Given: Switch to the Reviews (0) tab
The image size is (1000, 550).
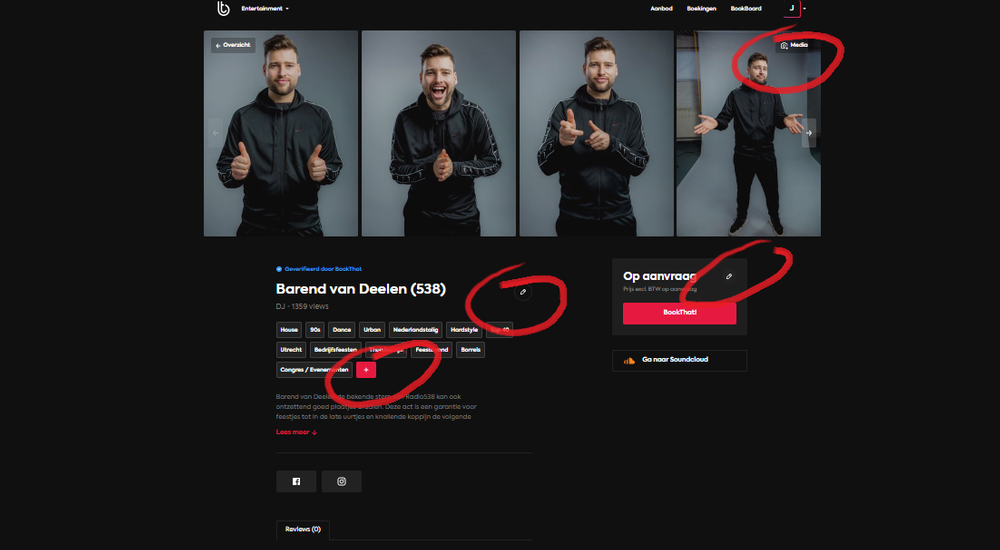Looking at the screenshot, I should click(303, 530).
